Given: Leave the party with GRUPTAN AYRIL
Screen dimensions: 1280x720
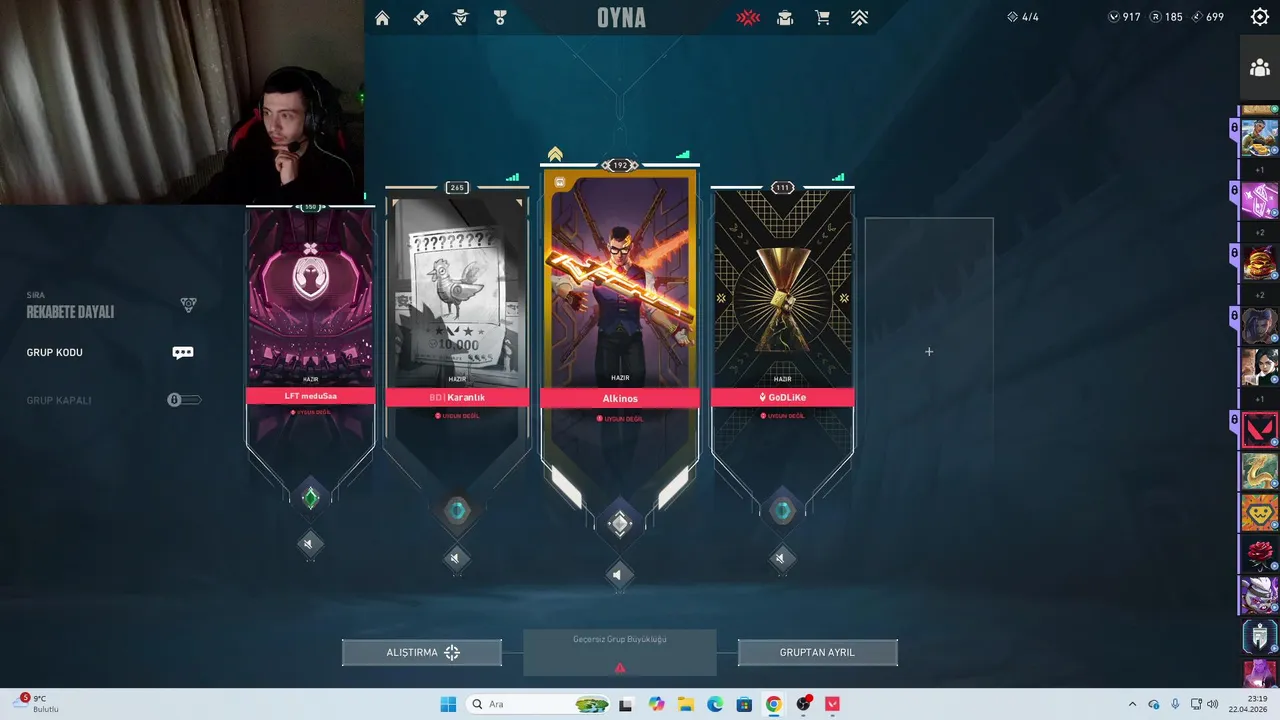Looking at the screenshot, I should [817, 652].
